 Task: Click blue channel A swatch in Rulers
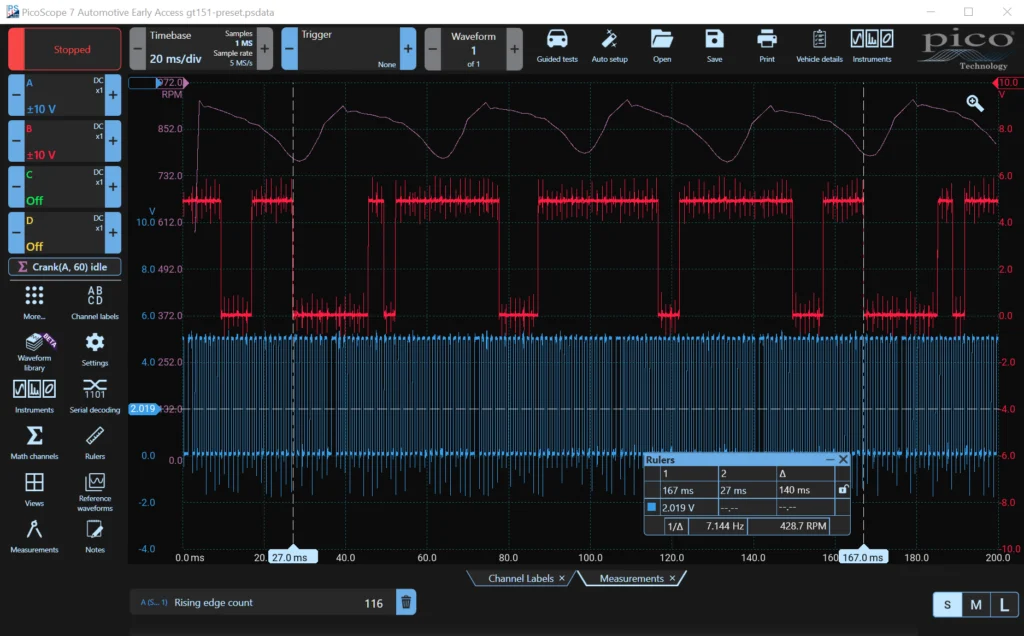coord(651,507)
